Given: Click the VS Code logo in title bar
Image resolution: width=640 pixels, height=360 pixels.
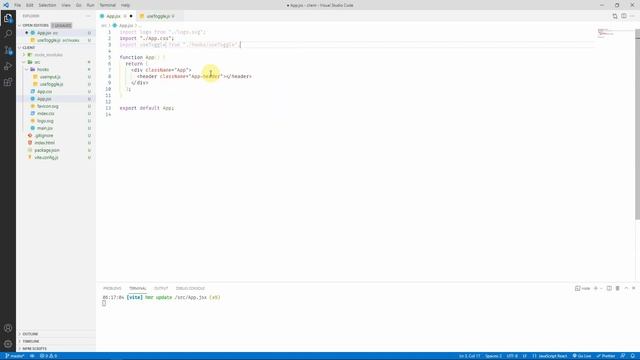Looking at the screenshot, I should pyautogui.click(x=6, y=5).
